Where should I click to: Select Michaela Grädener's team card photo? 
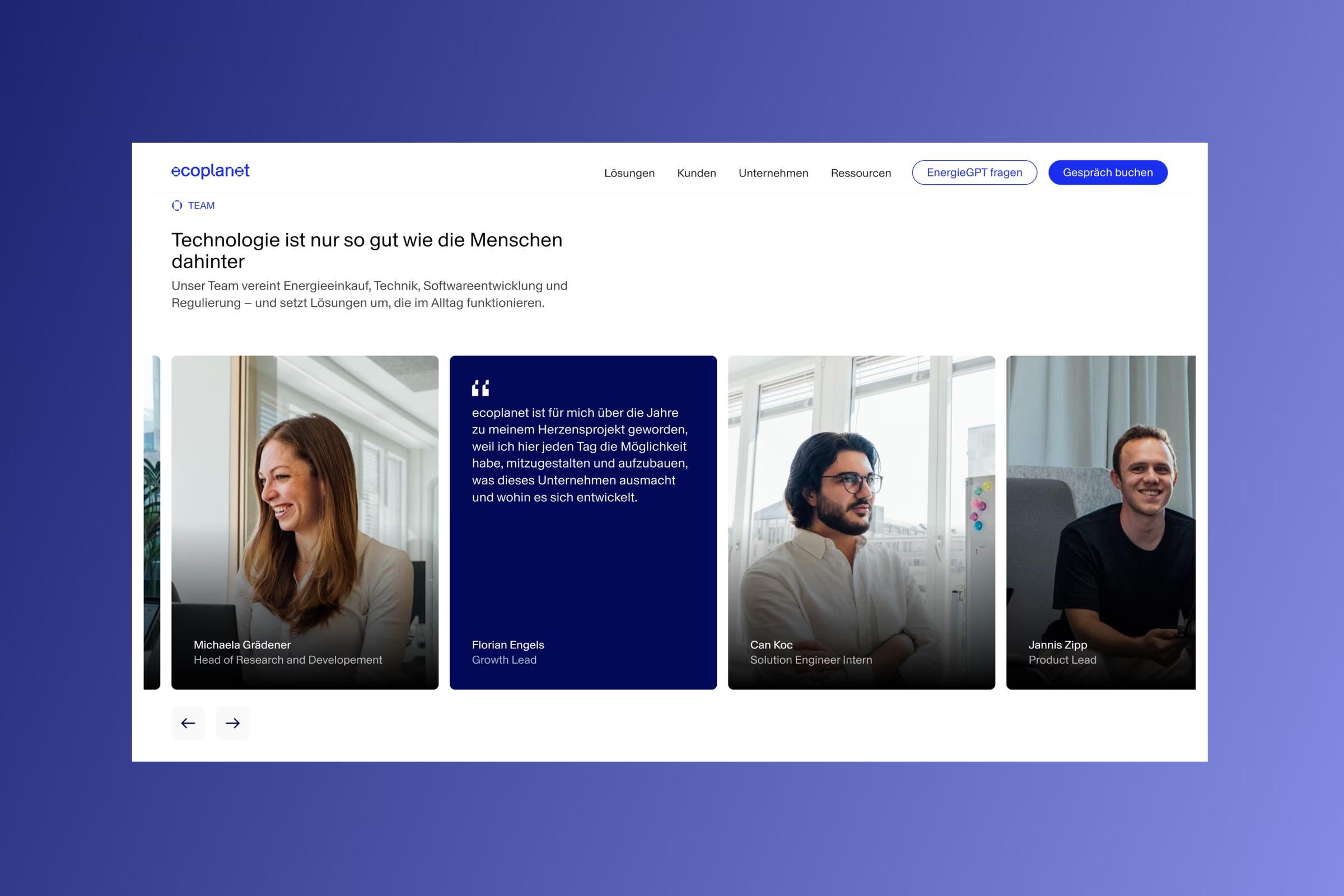[305, 522]
